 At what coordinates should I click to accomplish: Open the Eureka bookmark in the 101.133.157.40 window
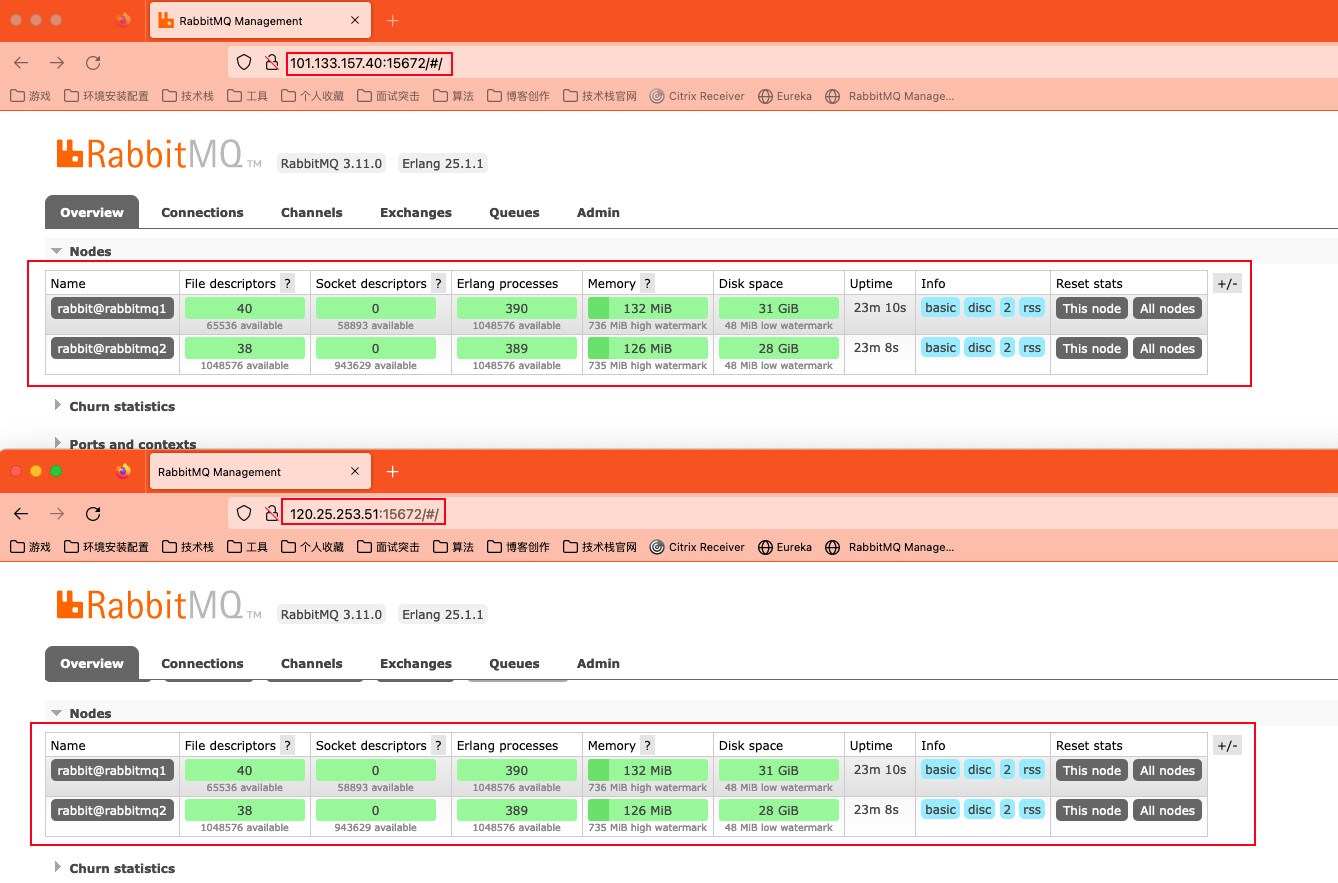pos(784,96)
